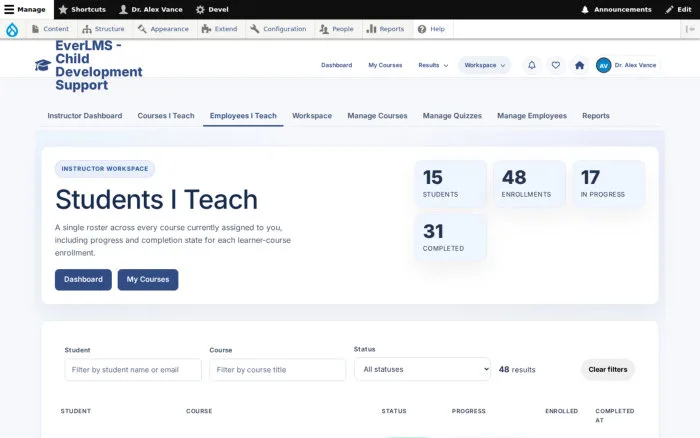Select the Employees I Teach tab
This screenshot has height=438, width=700.
pos(243,116)
